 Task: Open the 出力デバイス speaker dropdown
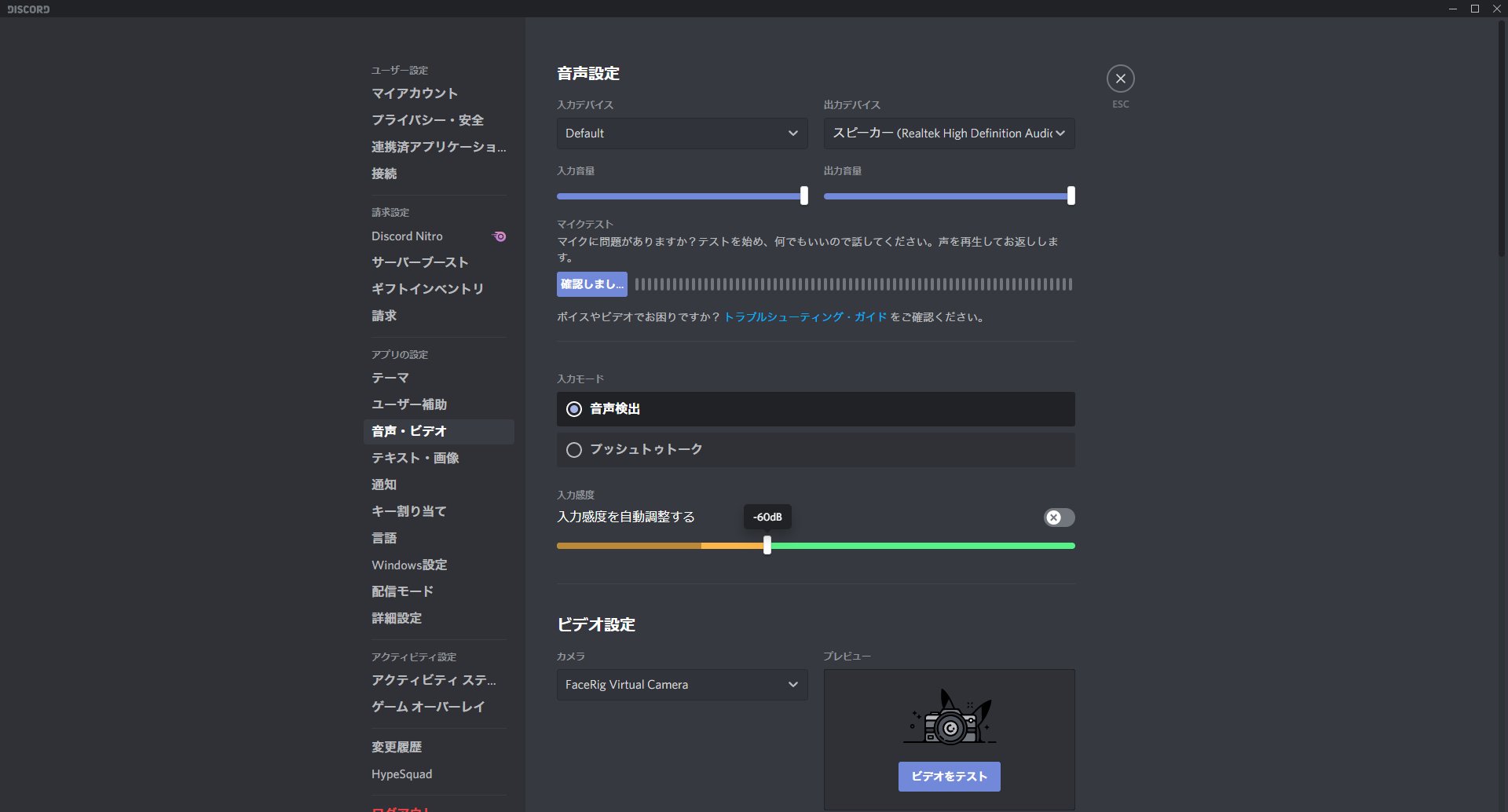click(x=947, y=134)
